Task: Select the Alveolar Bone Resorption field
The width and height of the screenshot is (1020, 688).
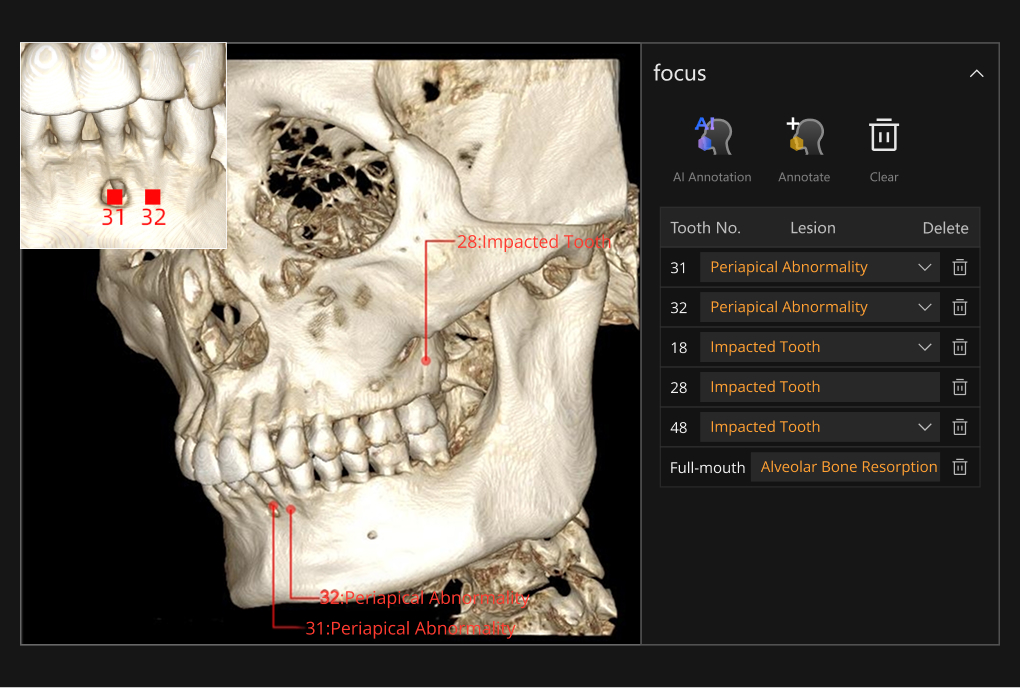Action: [846, 467]
